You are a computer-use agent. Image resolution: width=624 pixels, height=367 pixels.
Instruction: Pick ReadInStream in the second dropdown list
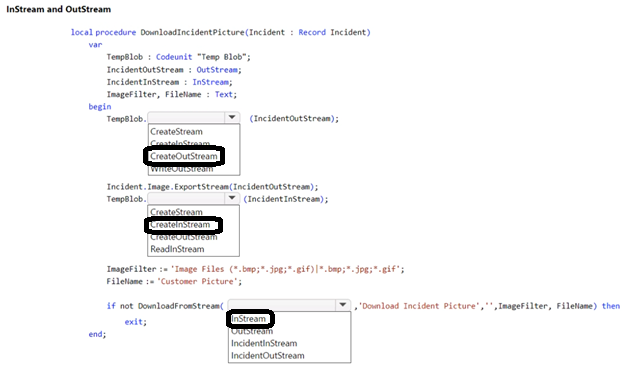177,249
